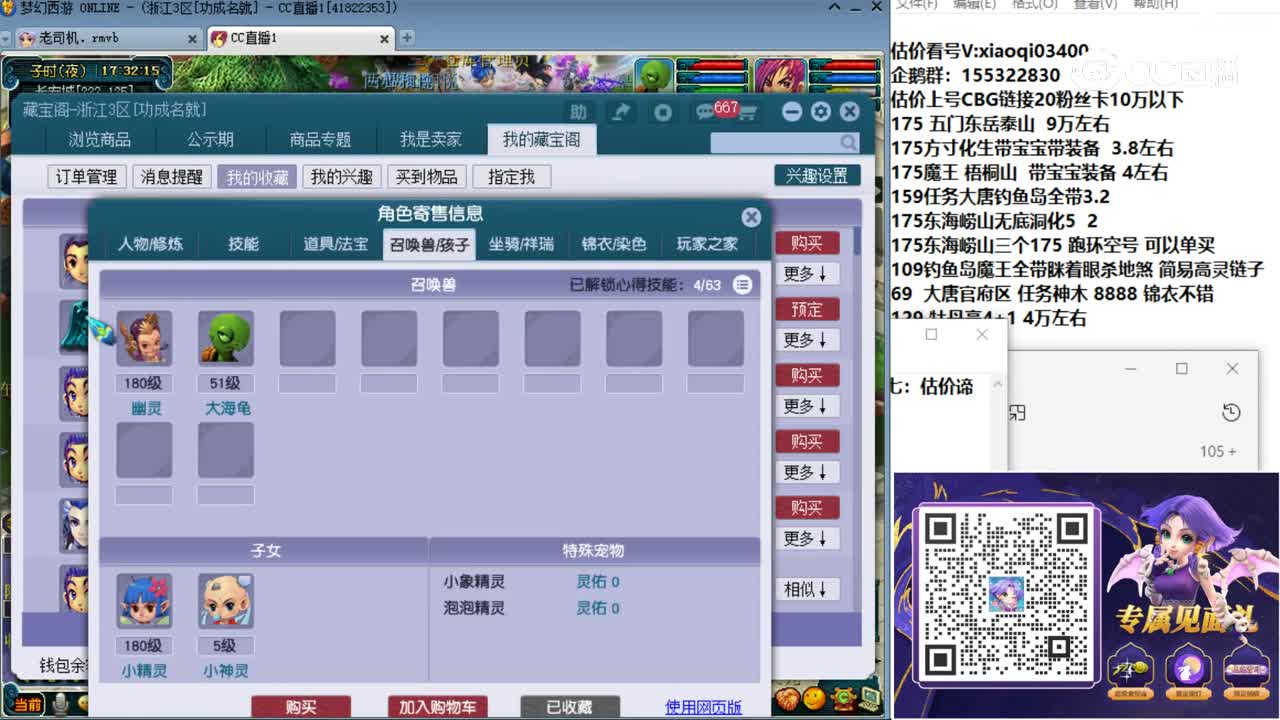This screenshot has height=720, width=1280.
Task: Open the 技能 tab
Action: [243, 244]
